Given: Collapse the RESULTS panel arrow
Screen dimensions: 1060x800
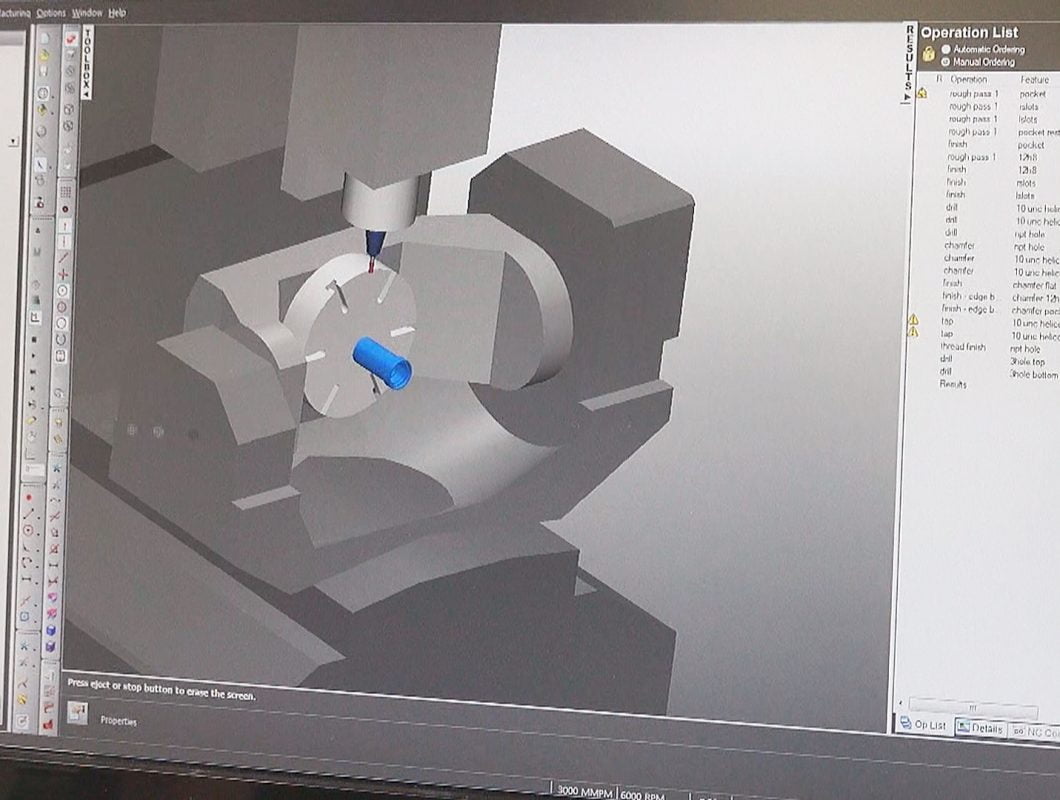Looking at the screenshot, I should coord(908,97).
